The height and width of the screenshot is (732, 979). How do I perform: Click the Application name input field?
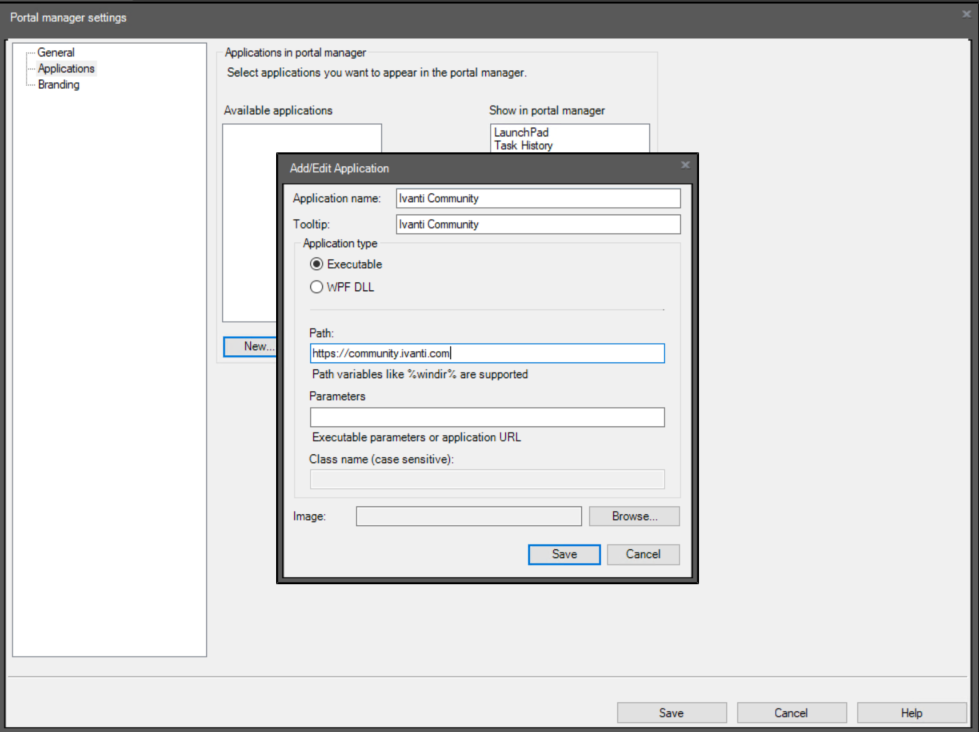point(537,198)
